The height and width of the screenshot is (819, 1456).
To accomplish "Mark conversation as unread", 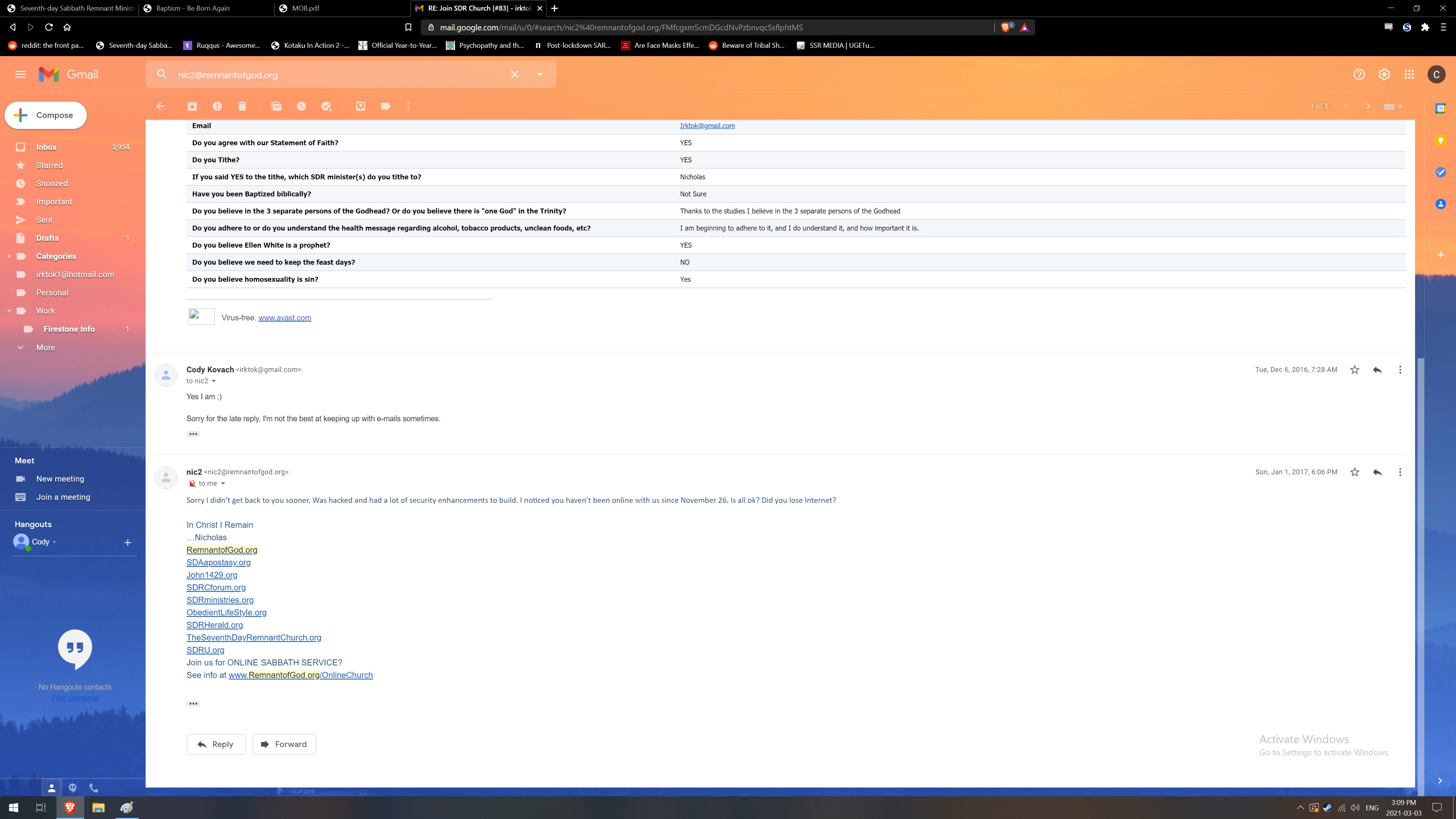I will coord(276,106).
